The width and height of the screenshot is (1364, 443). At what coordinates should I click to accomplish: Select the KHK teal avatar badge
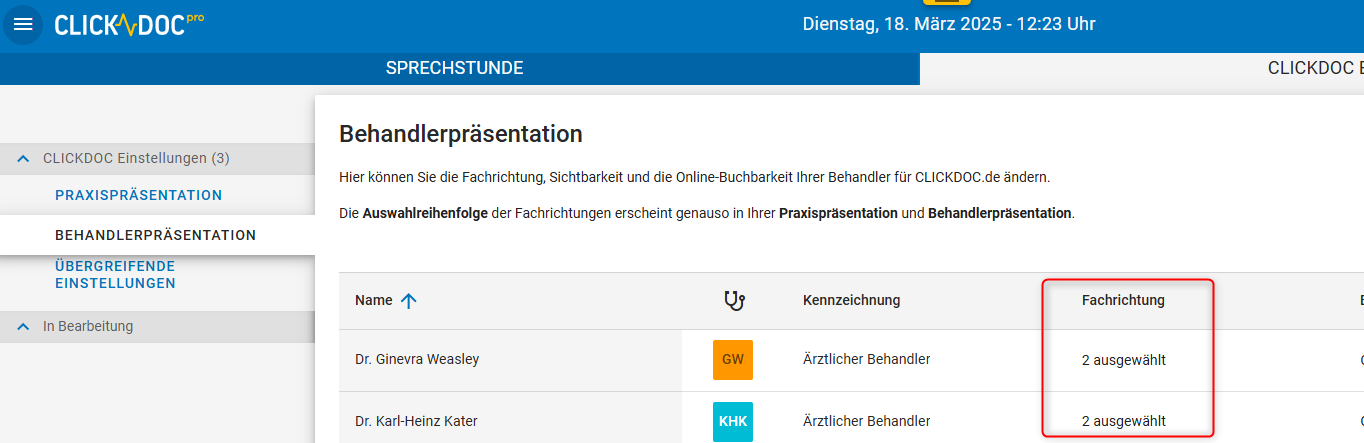click(x=733, y=421)
